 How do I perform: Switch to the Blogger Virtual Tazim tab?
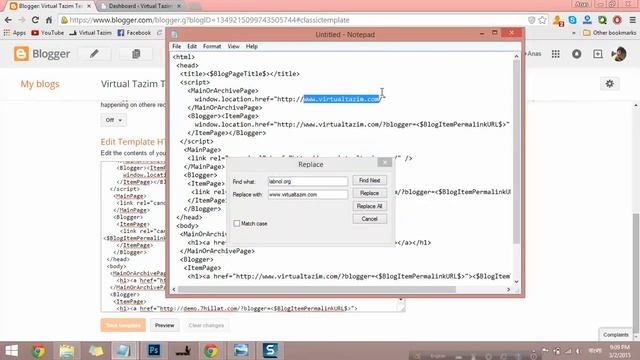tap(51, 6)
